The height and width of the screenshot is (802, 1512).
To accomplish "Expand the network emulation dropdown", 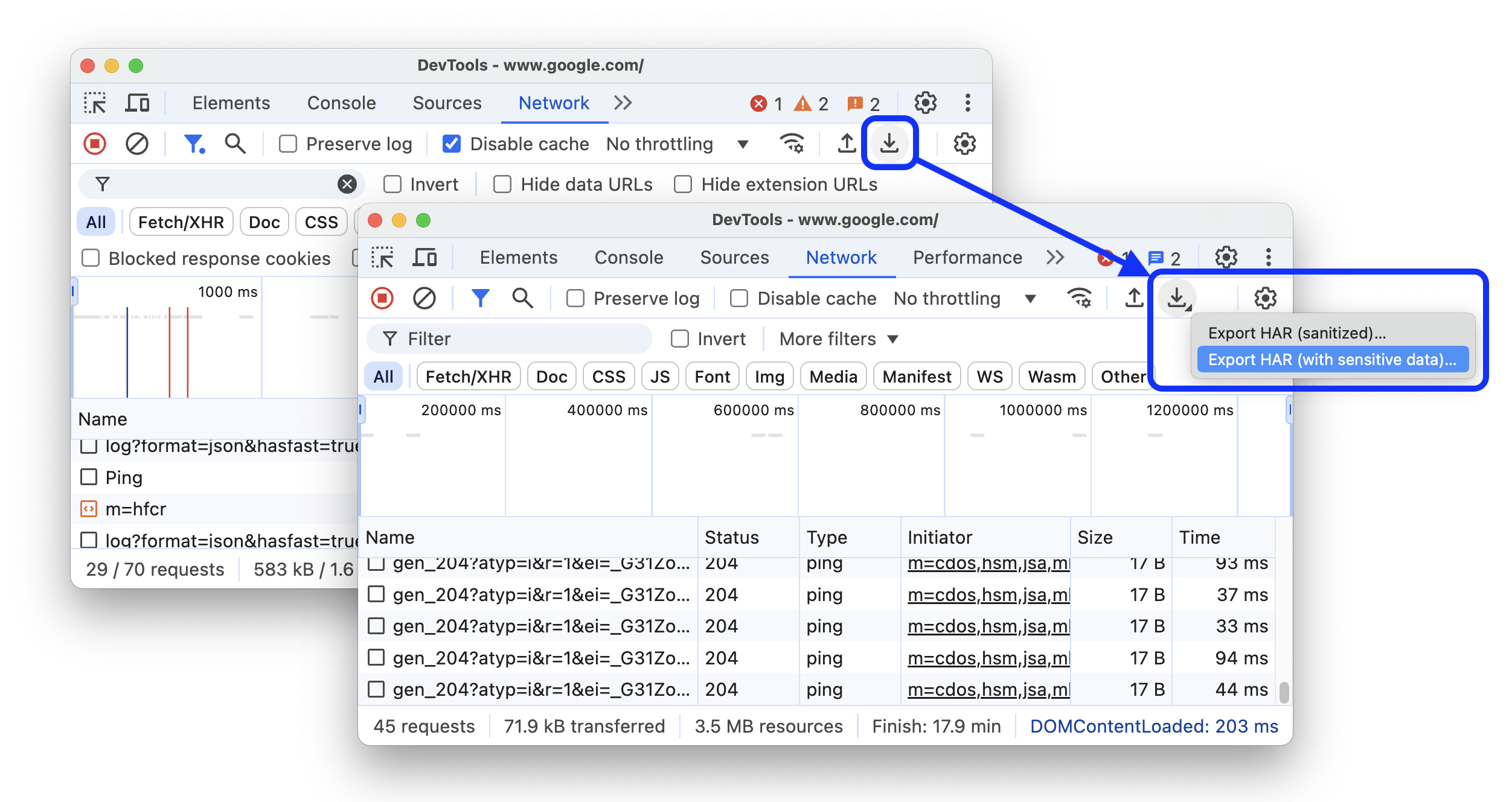I will (x=1031, y=298).
